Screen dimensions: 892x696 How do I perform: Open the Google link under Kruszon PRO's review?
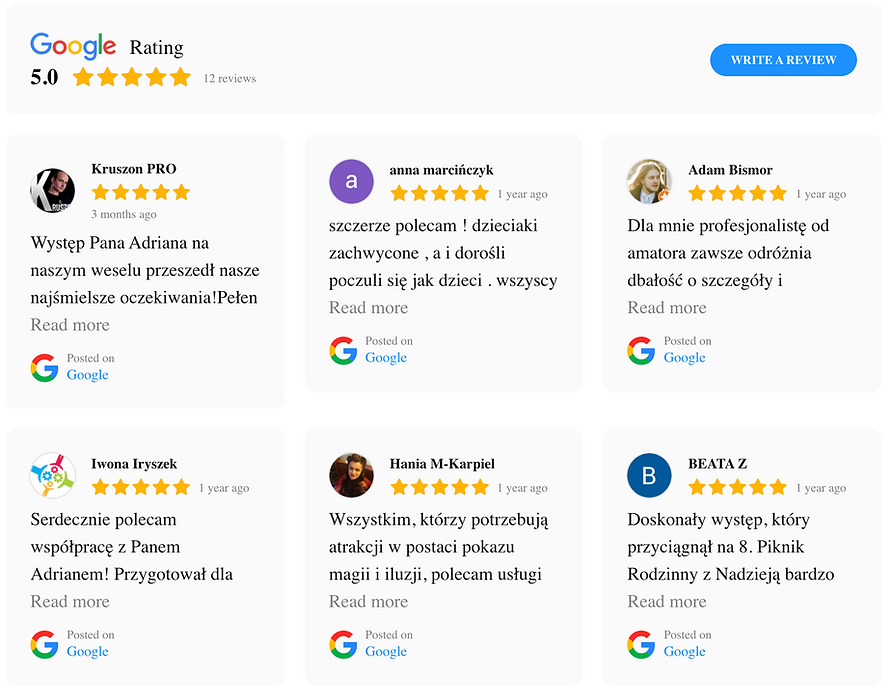(87, 375)
